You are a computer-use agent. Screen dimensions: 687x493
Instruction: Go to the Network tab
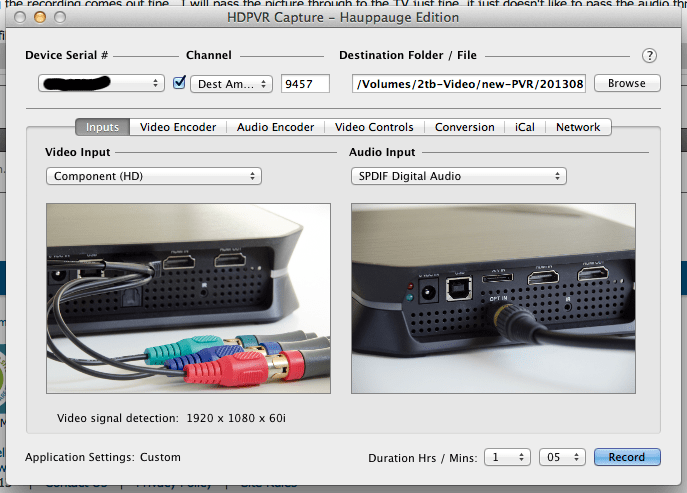578,127
